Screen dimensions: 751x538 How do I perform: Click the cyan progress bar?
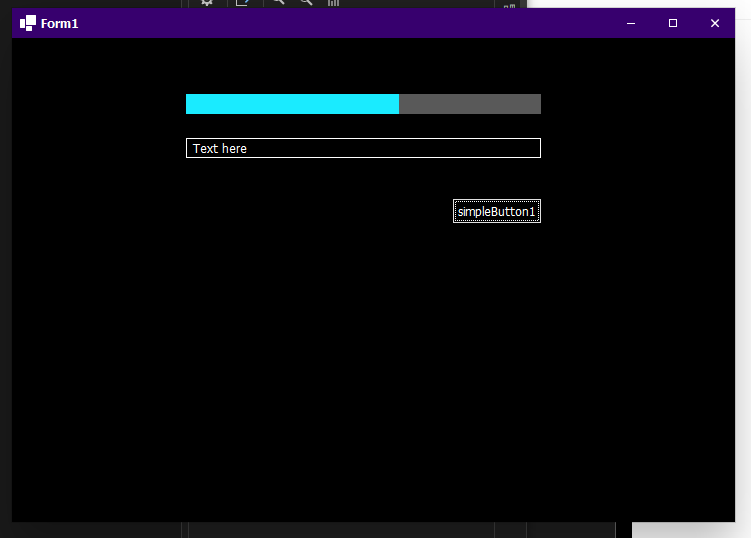click(x=363, y=104)
